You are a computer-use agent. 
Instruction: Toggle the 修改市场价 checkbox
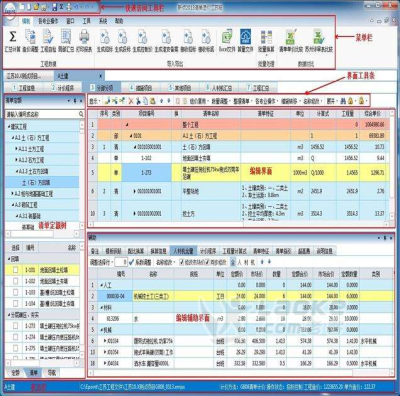coord(182,262)
